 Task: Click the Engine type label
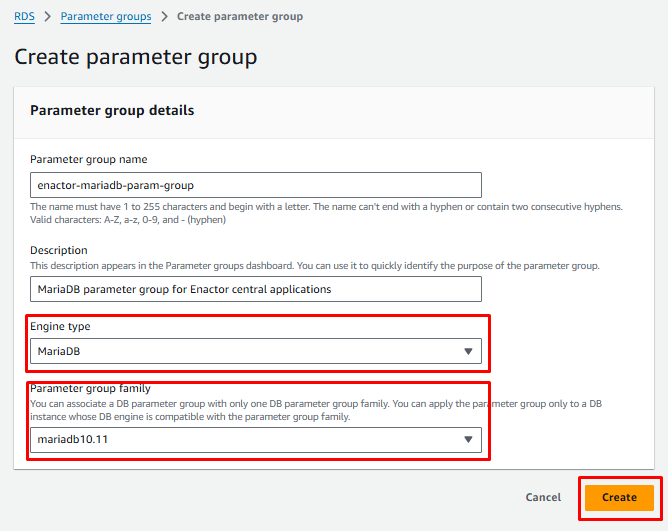pos(65,326)
